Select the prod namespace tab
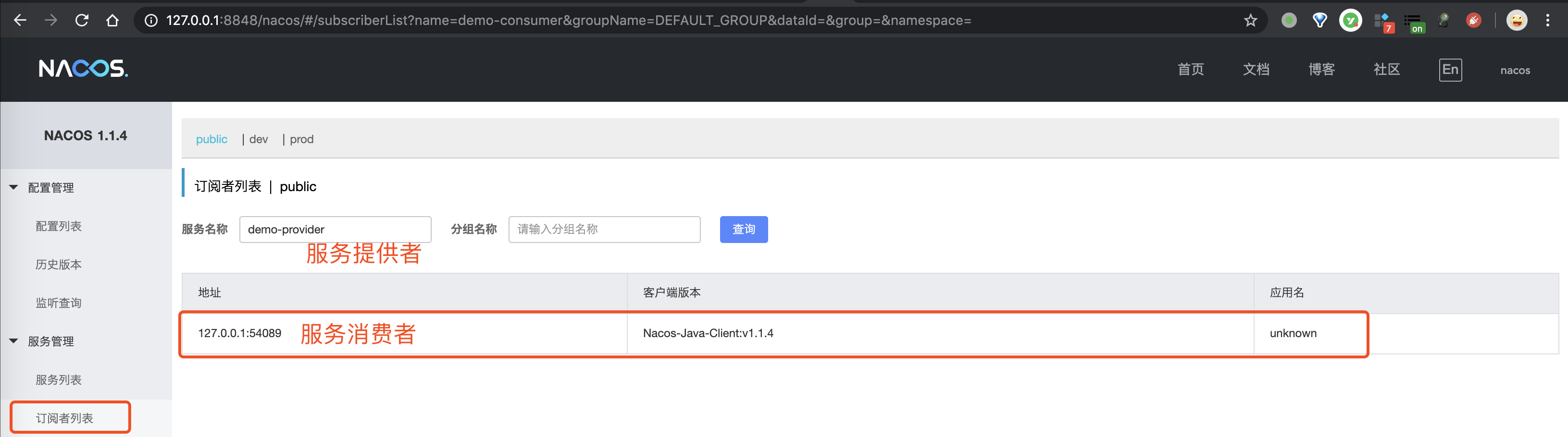Screen dimensions: 1568x437 click(x=301, y=139)
